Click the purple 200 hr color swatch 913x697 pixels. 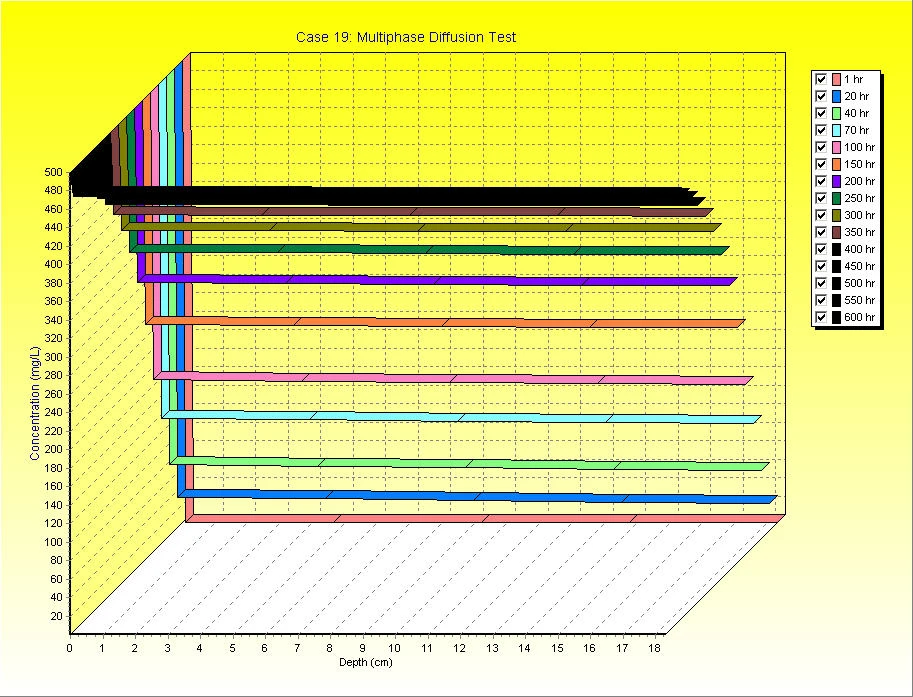coord(836,181)
